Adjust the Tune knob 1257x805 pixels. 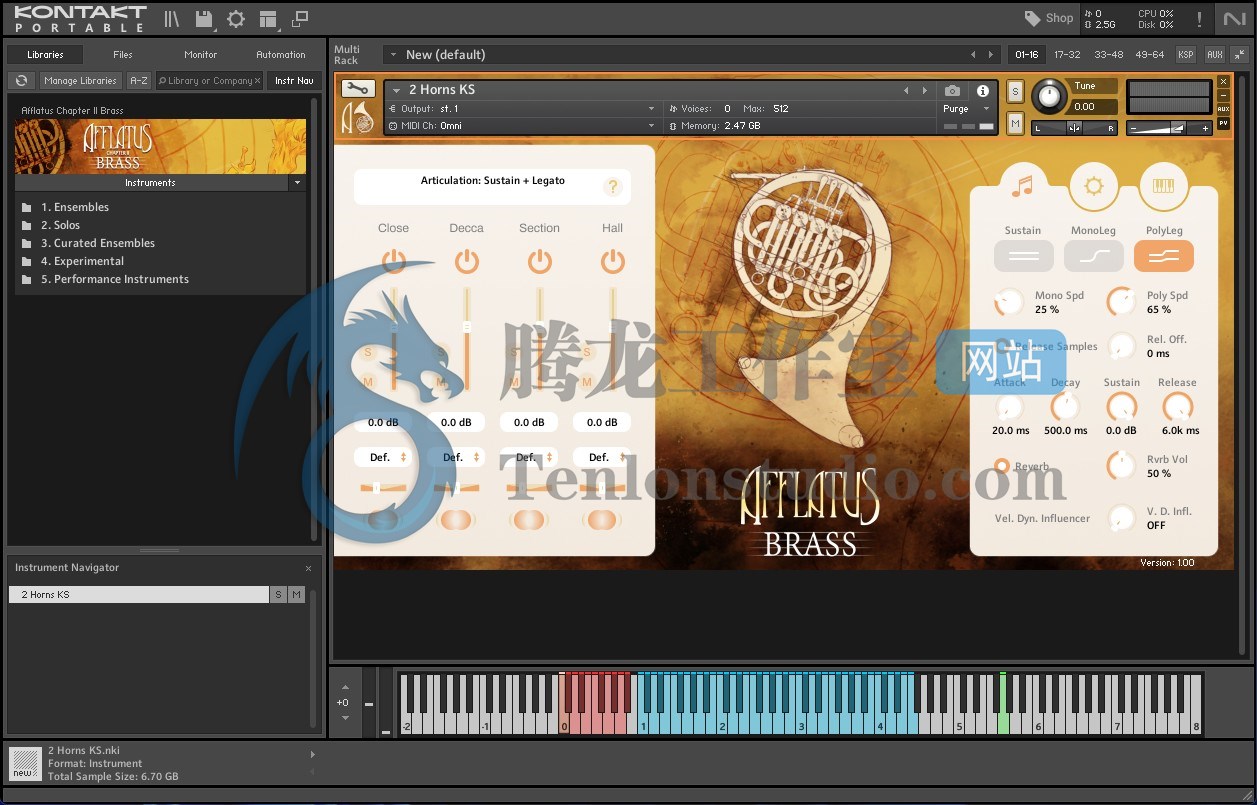[x=1049, y=96]
